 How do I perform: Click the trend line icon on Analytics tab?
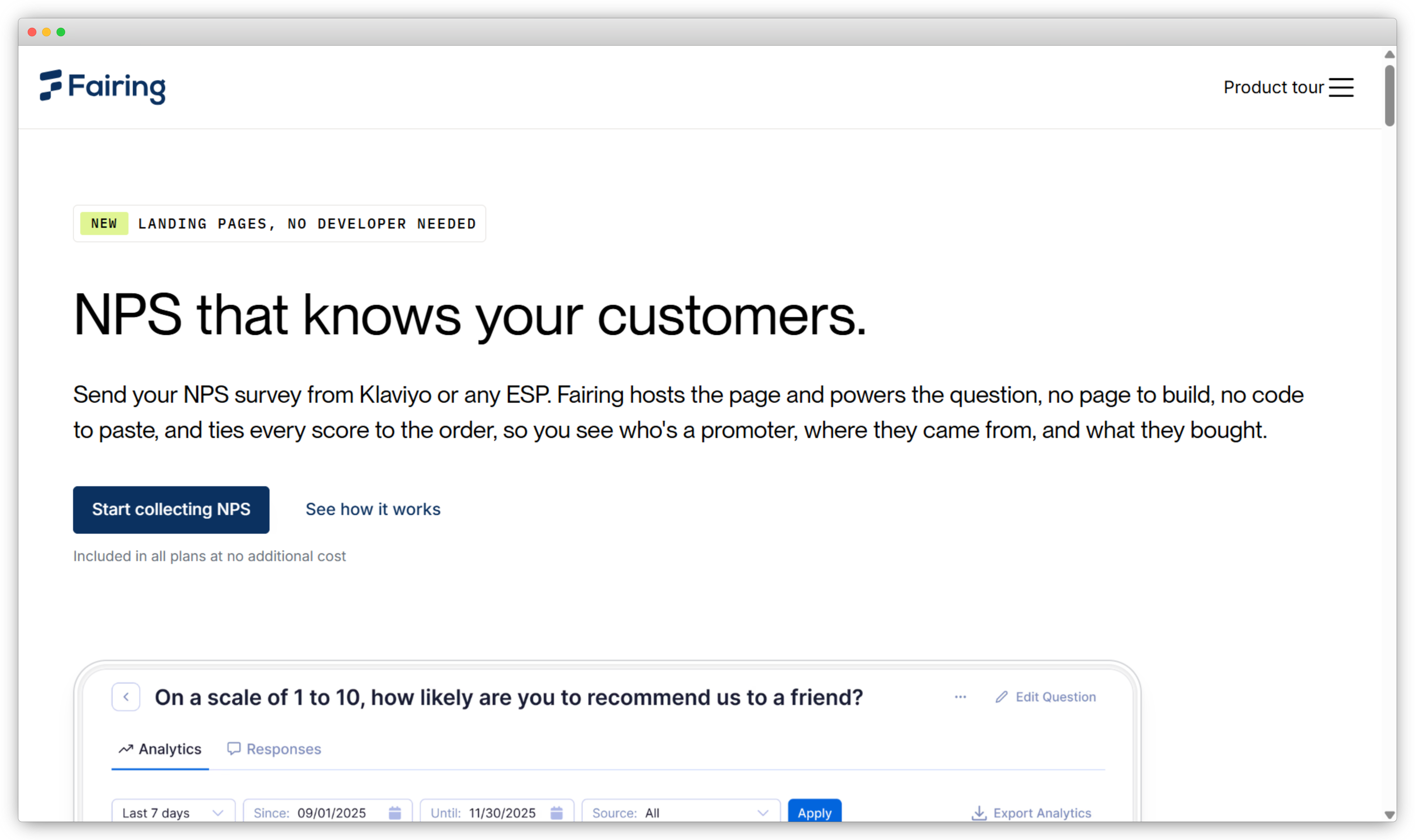tap(126, 749)
